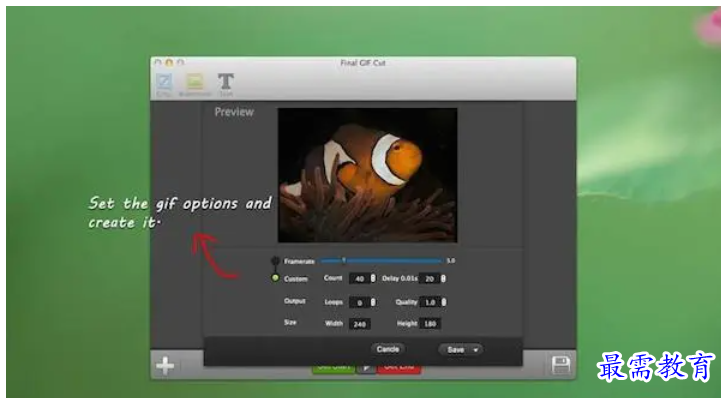
Task: Click the Height input field
Action: coord(430,324)
